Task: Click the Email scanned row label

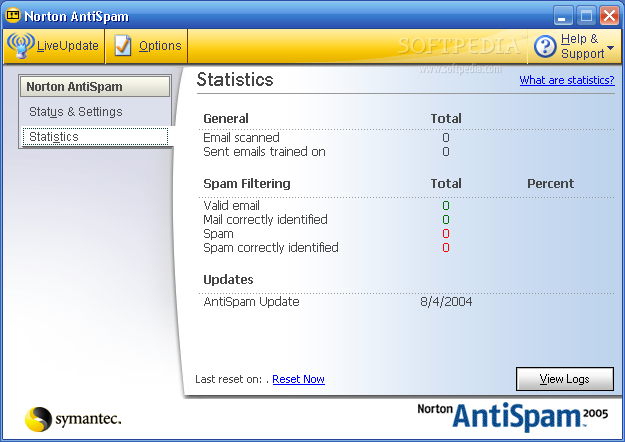Action: point(241,138)
